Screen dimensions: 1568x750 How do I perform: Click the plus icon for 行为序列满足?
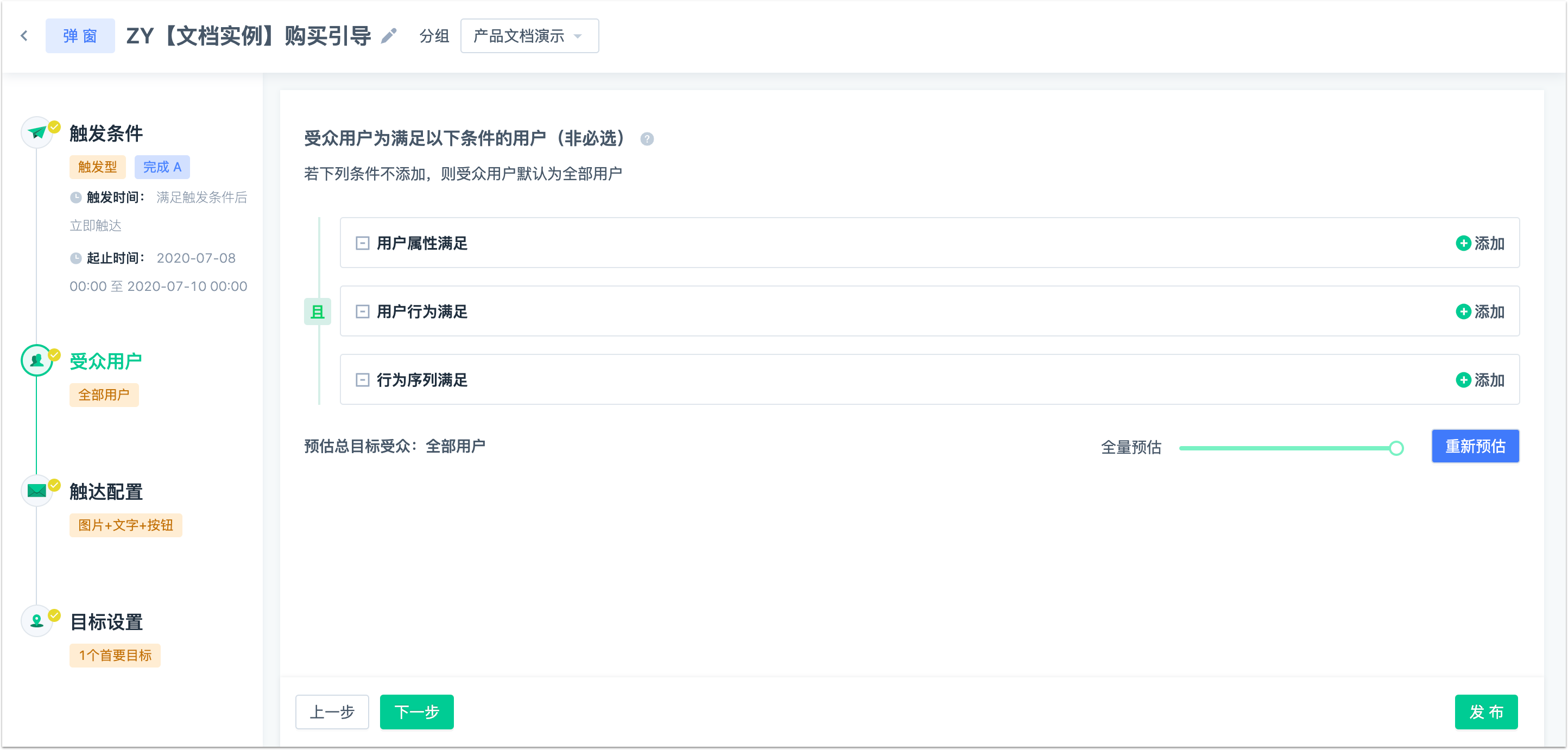pyautogui.click(x=1463, y=380)
